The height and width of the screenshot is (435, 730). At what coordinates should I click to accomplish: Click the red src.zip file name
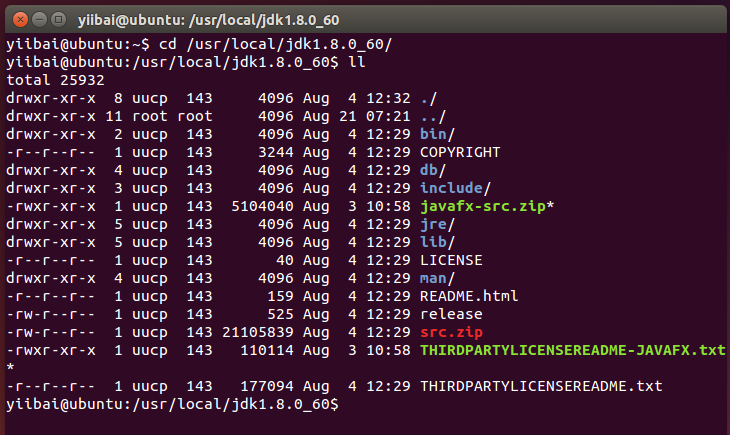point(451,333)
